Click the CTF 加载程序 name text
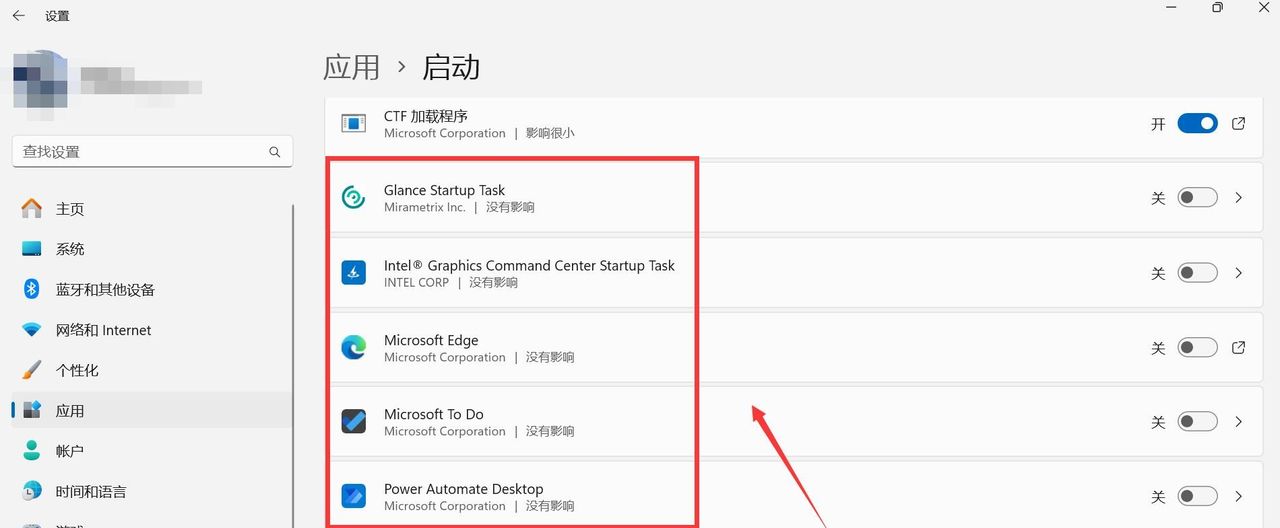This screenshot has width=1280, height=528. (426, 116)
